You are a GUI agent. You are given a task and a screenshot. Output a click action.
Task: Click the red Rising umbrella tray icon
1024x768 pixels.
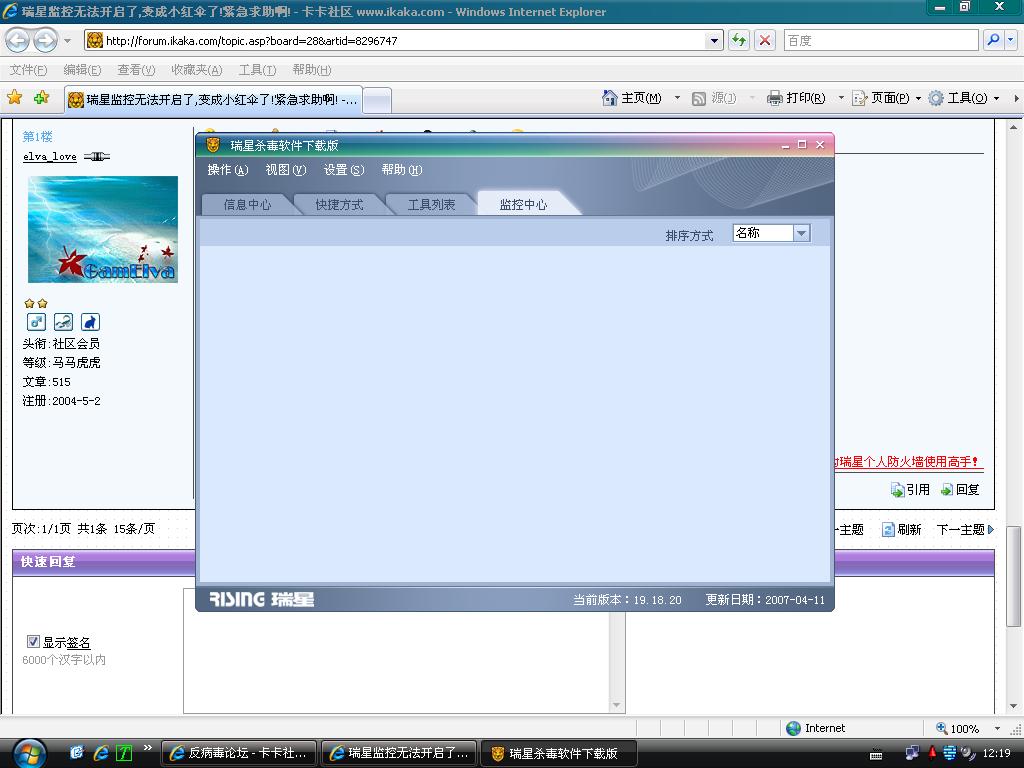tap(932, 753)
